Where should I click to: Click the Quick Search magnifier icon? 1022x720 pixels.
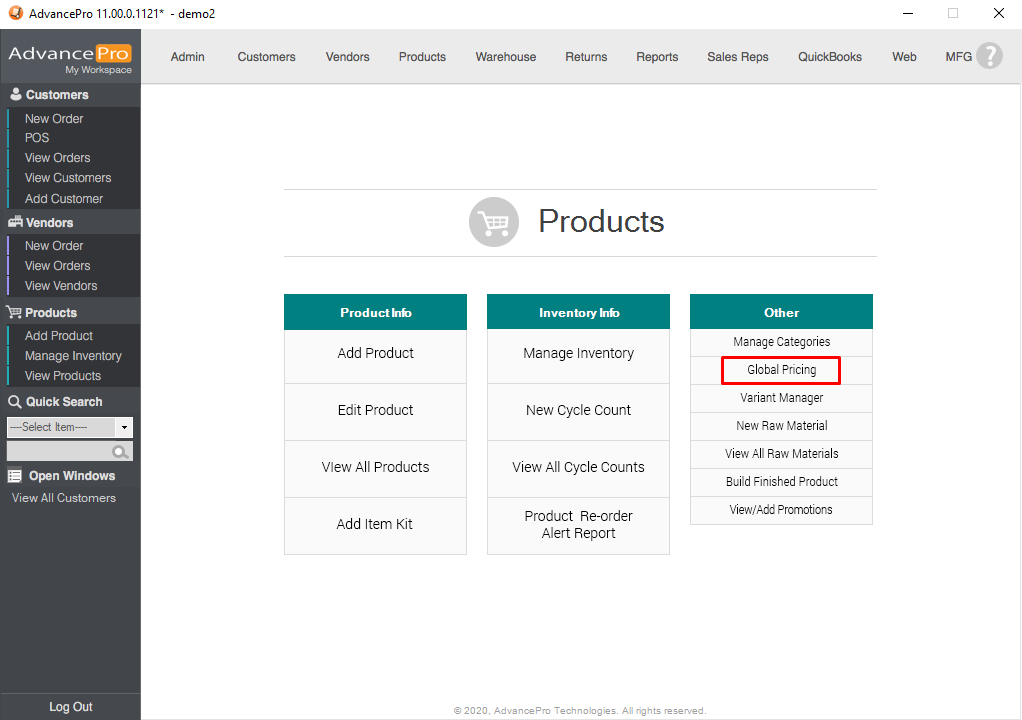pos(121,452)
